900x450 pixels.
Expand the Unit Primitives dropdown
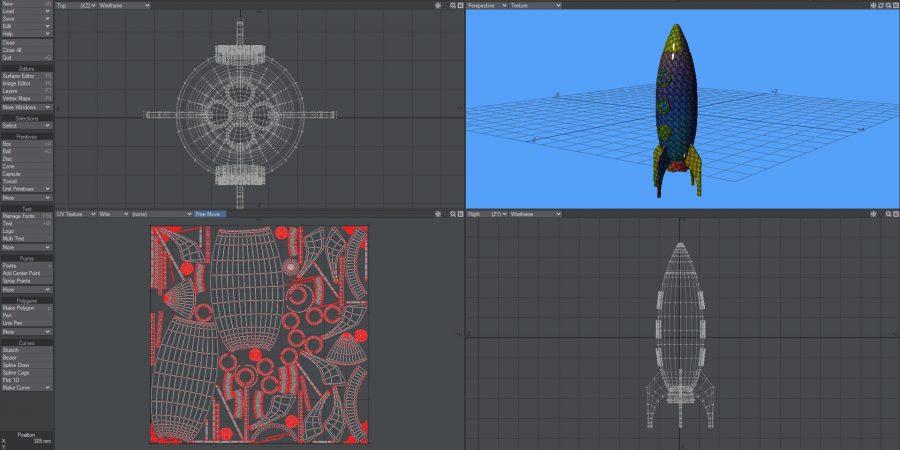click(x=27, y=189)
